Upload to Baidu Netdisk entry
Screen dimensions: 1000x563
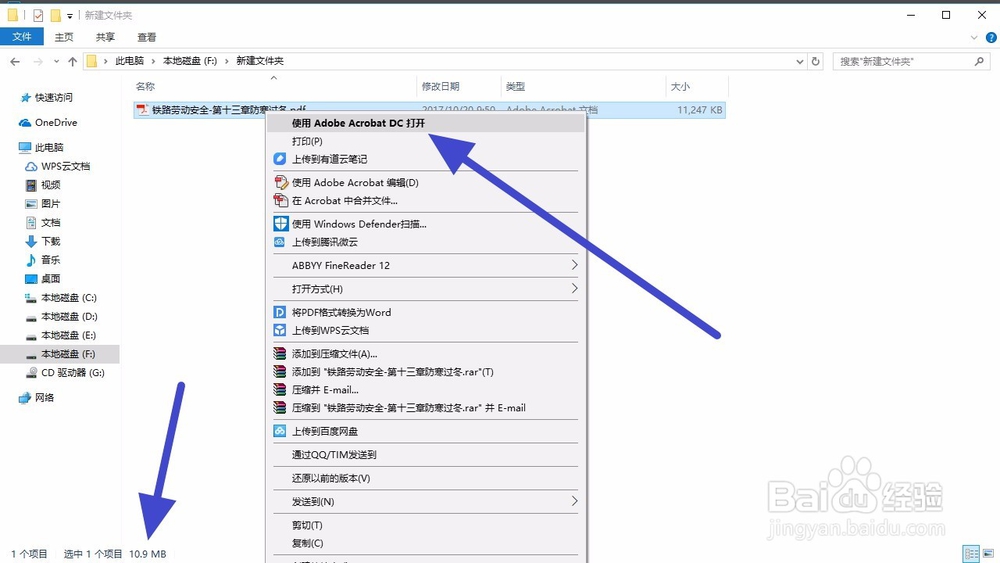pos(325,431)
